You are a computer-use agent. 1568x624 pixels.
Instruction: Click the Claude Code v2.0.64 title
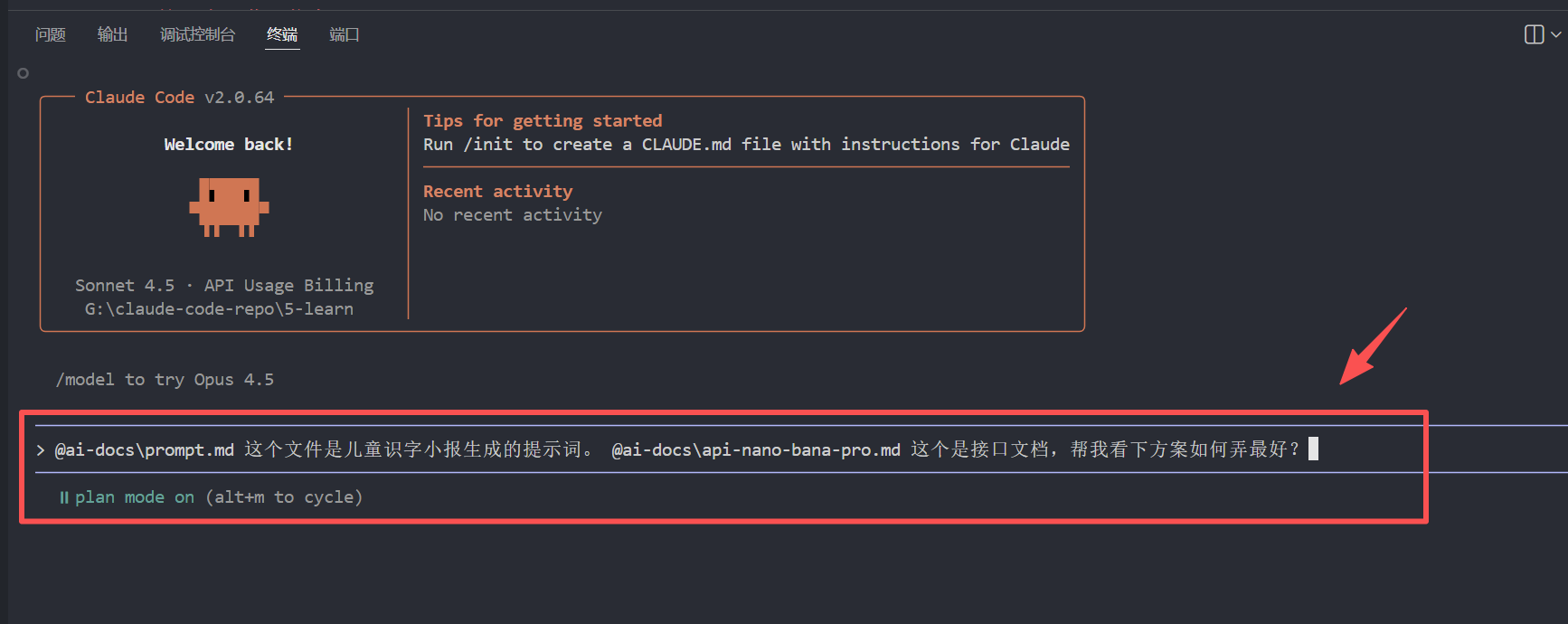[x=179, y=98]
